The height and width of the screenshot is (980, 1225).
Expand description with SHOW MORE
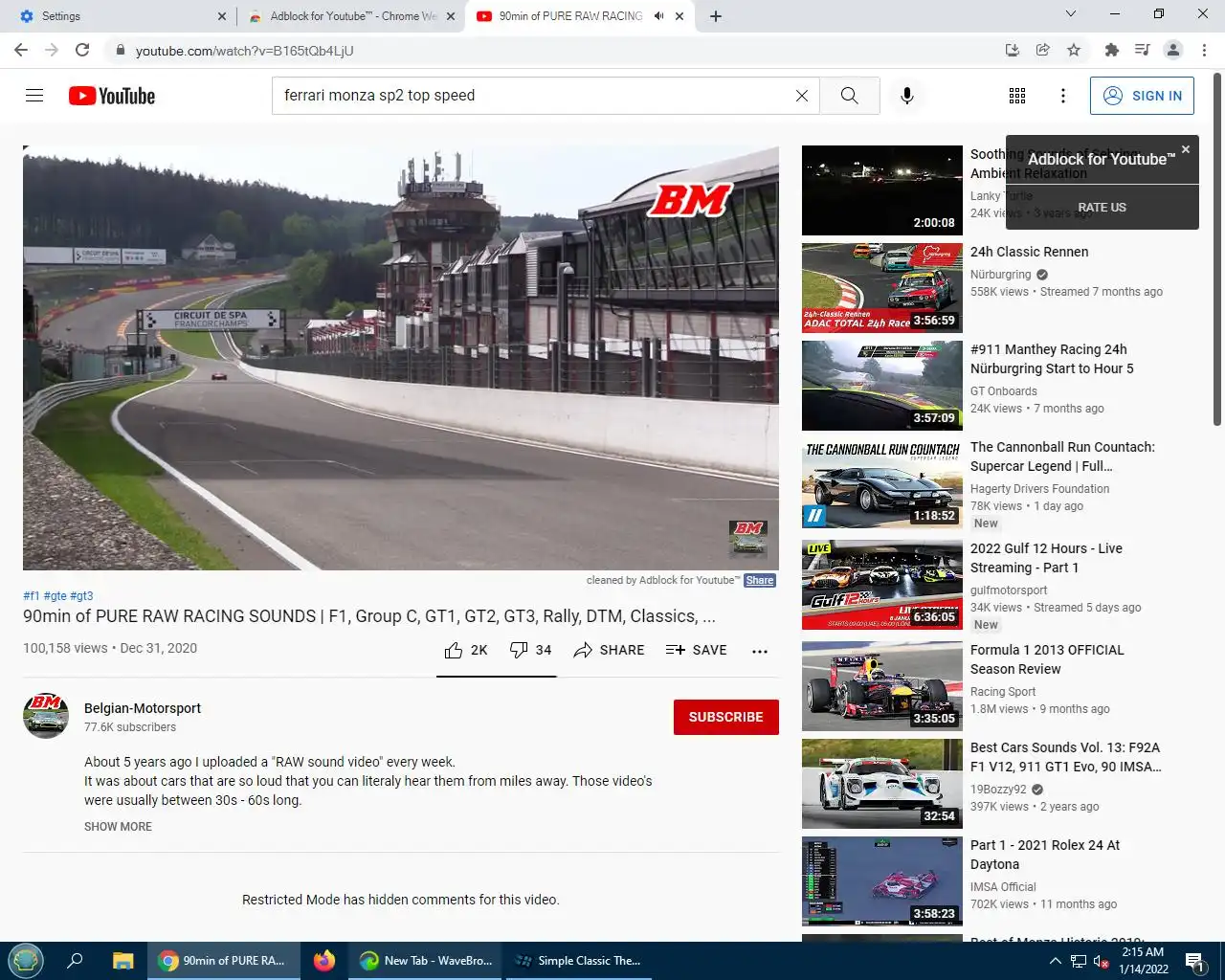click(118, 827)
